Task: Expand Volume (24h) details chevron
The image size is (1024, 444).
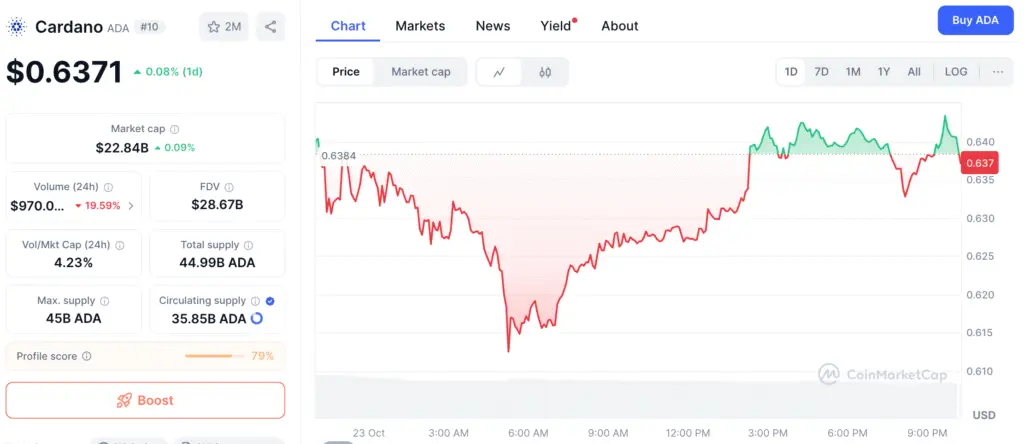Action: pos(131,206)
